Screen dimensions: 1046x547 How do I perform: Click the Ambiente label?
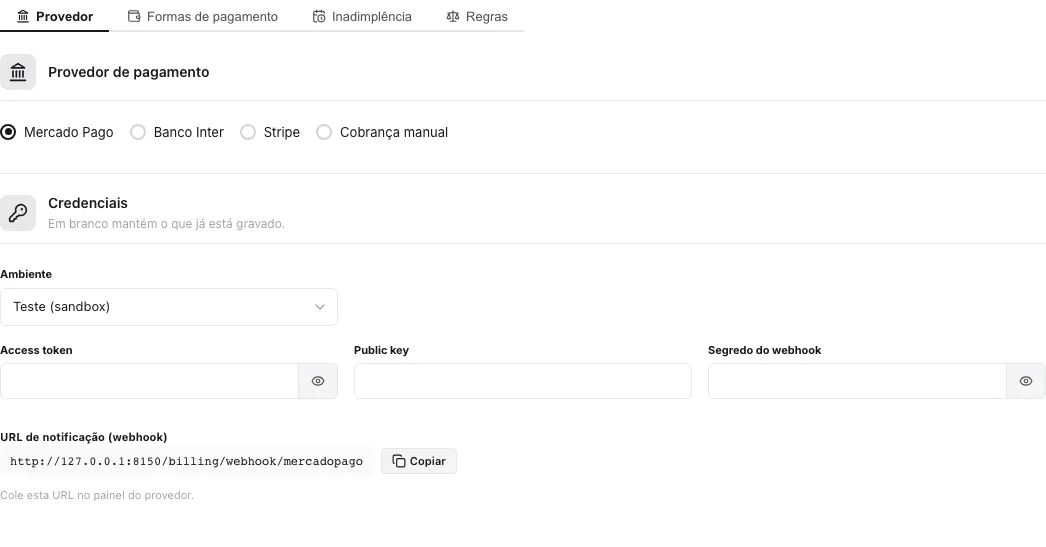26,274
